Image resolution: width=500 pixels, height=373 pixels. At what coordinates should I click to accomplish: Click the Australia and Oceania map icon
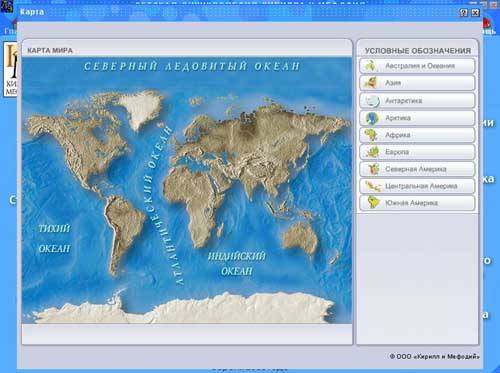click(x=370, y=66)
